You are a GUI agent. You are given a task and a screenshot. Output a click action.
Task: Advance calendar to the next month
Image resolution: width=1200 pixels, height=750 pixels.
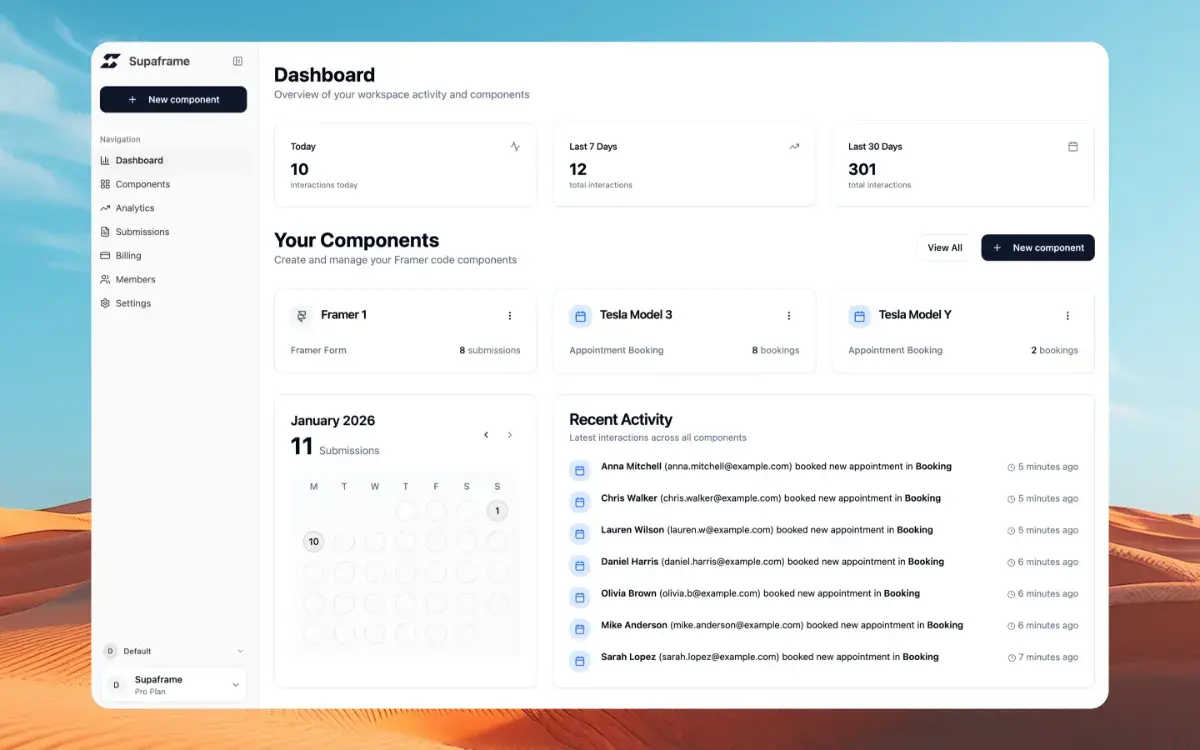[x=510, y=435]
